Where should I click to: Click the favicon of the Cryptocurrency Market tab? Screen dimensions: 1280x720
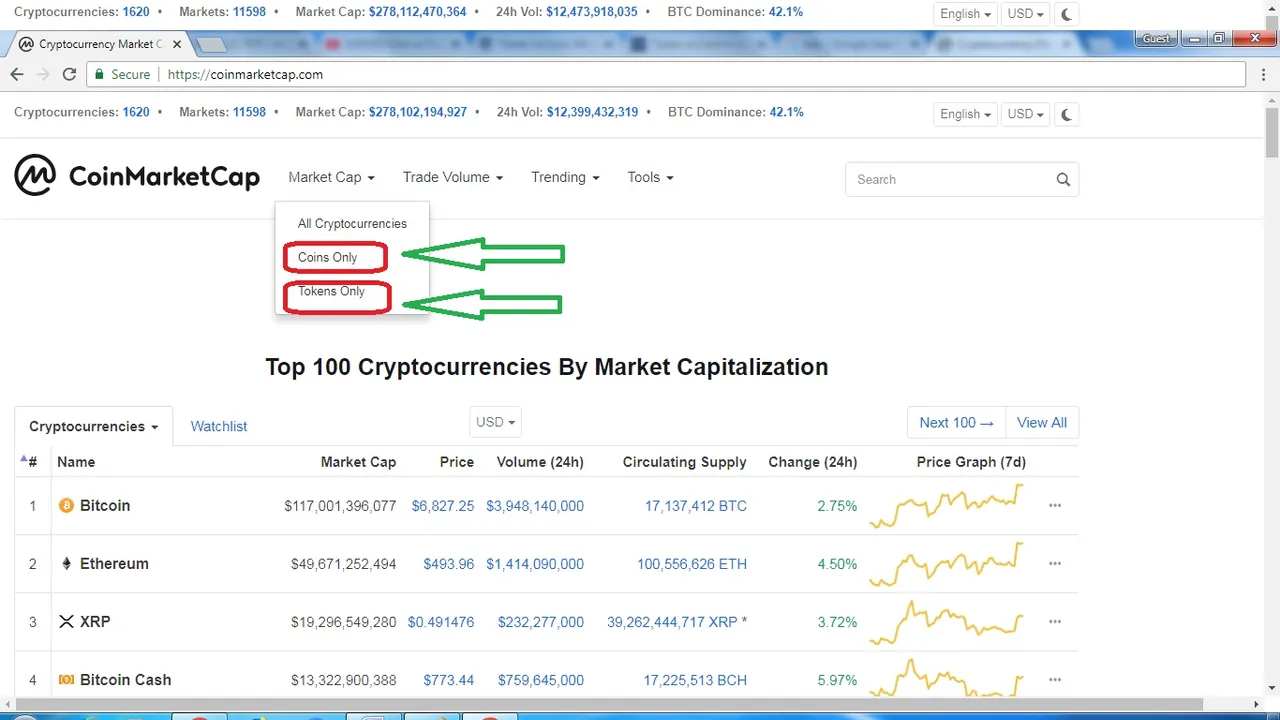point(26,44)
